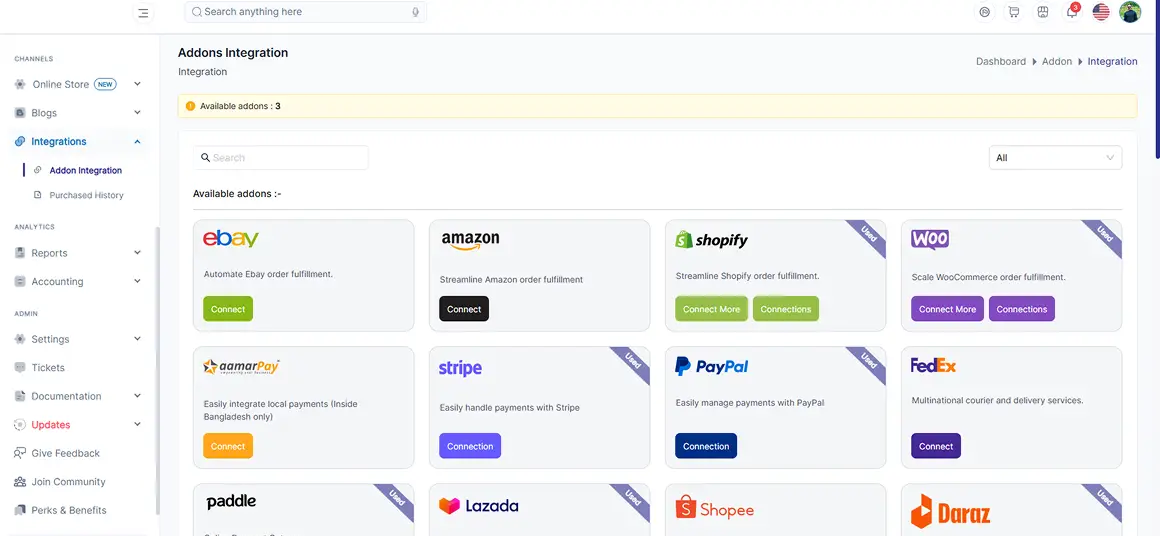
Task: Click Connect More on WooCommerce card
Action: coord(948,309)
